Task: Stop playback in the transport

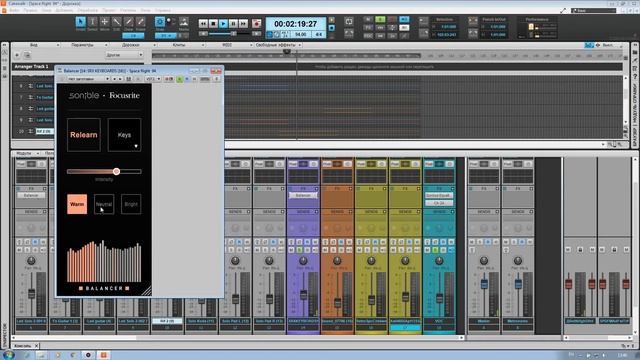Action: [x=213, y=24]
